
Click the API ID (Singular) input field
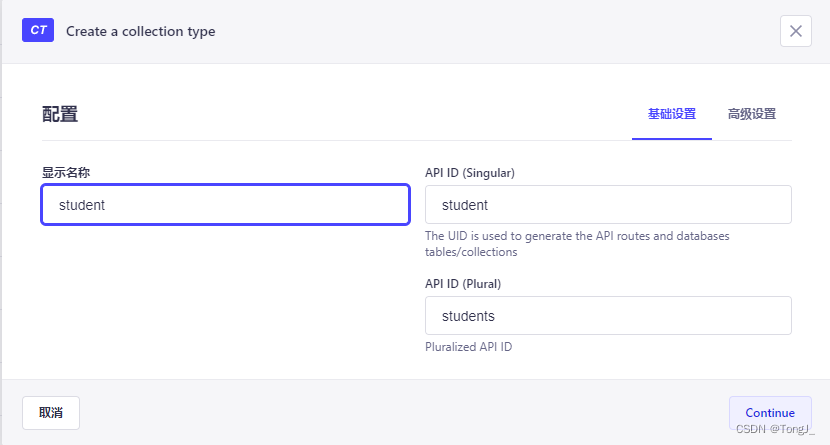[x=608, y=205]
